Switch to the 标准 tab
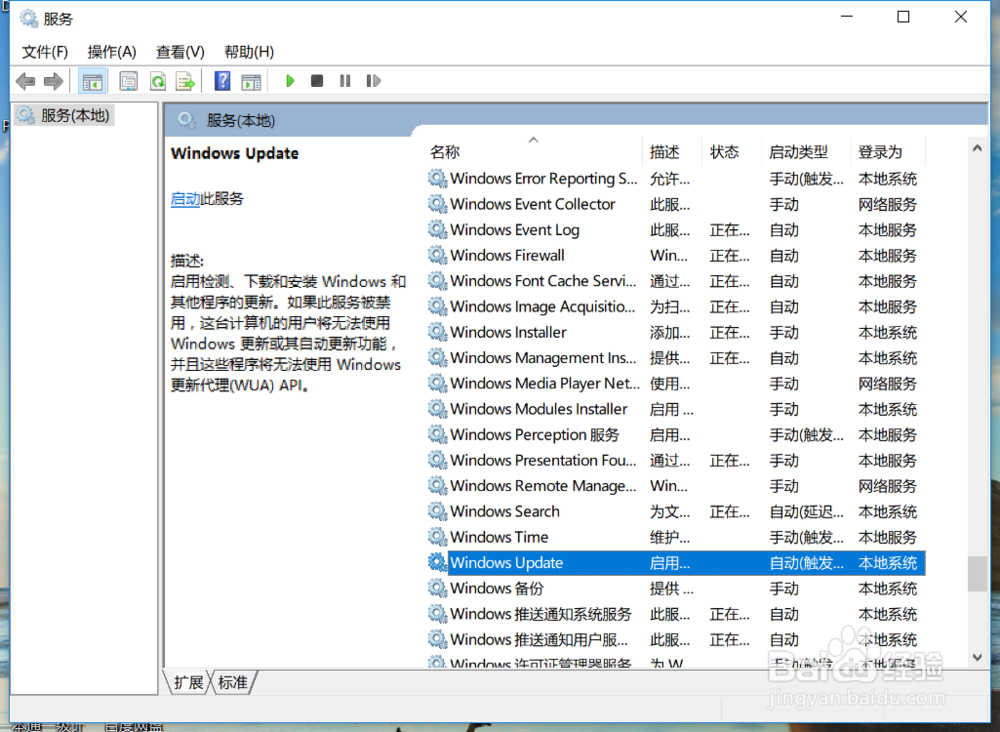This screenshot has width=1000, height=732. 233,682
